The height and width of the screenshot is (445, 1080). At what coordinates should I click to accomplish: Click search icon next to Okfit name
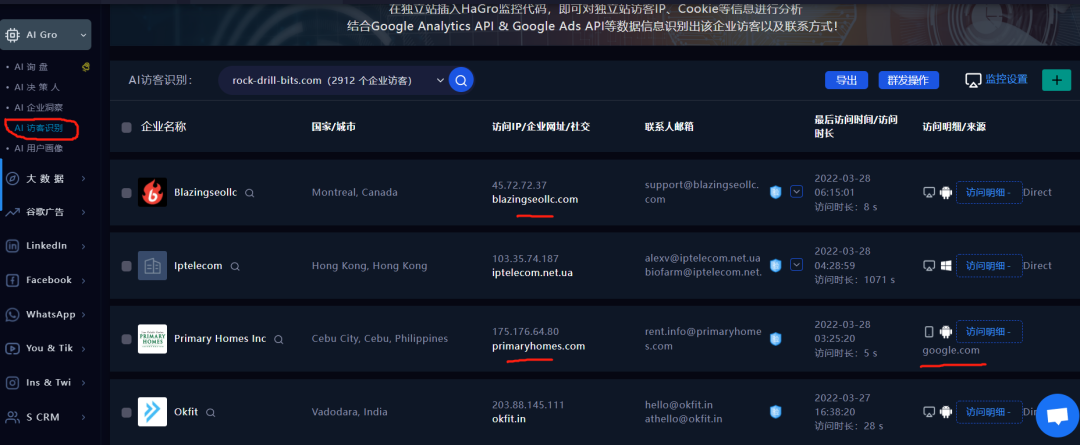coord(211,413)
